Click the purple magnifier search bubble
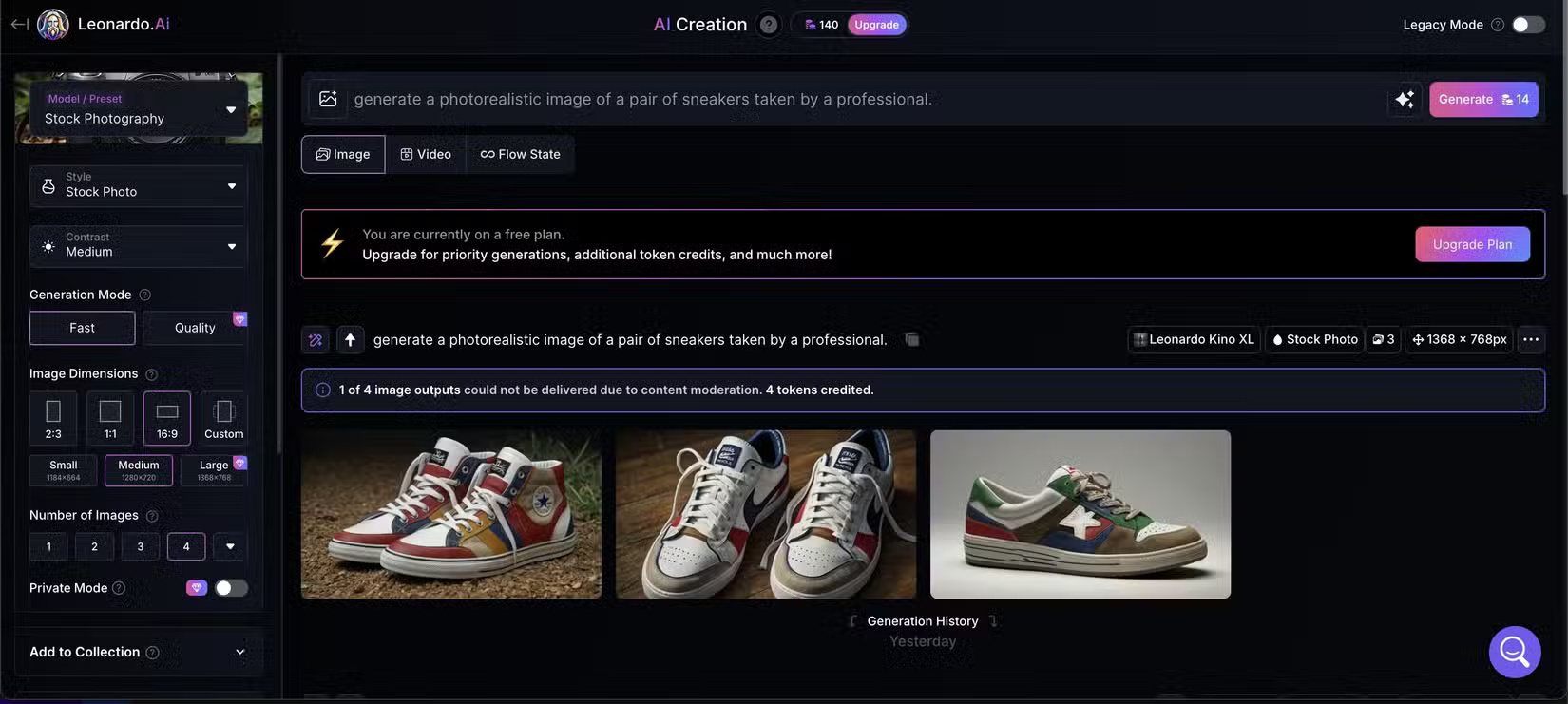Image resolution: width=1568 pixels, height=704 pixels. click(x=1514, y=652)
